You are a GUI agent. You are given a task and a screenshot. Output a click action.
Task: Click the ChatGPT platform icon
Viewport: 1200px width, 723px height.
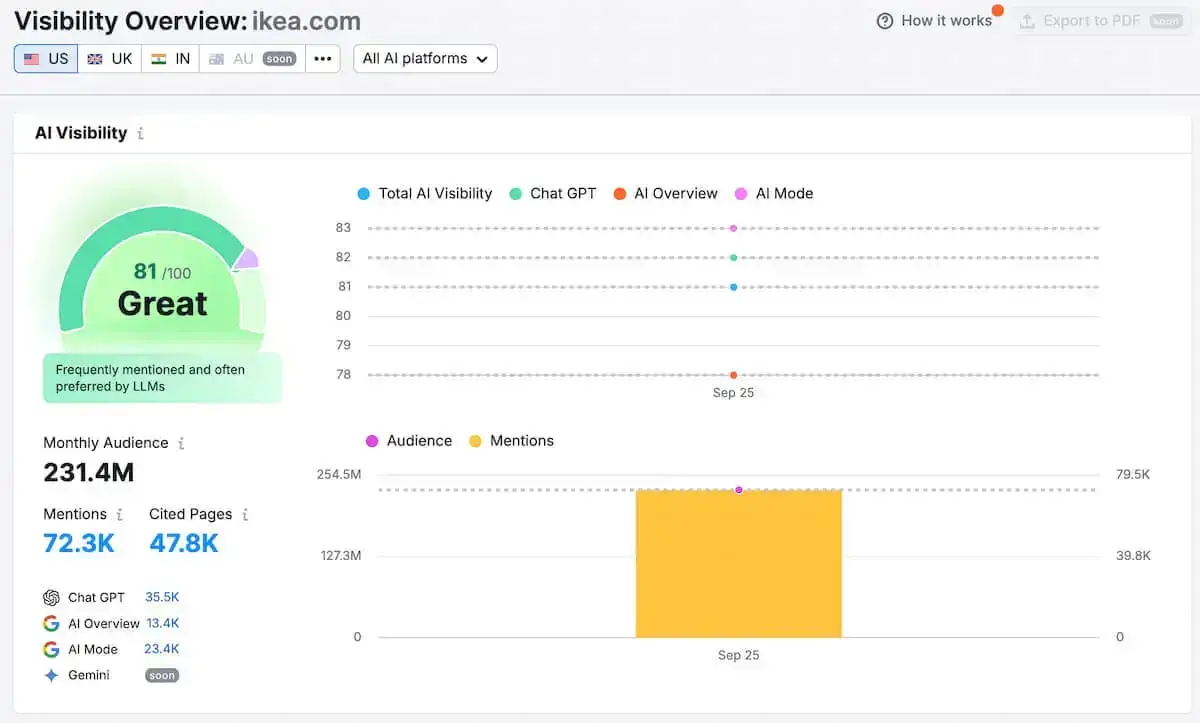point(53,597)
